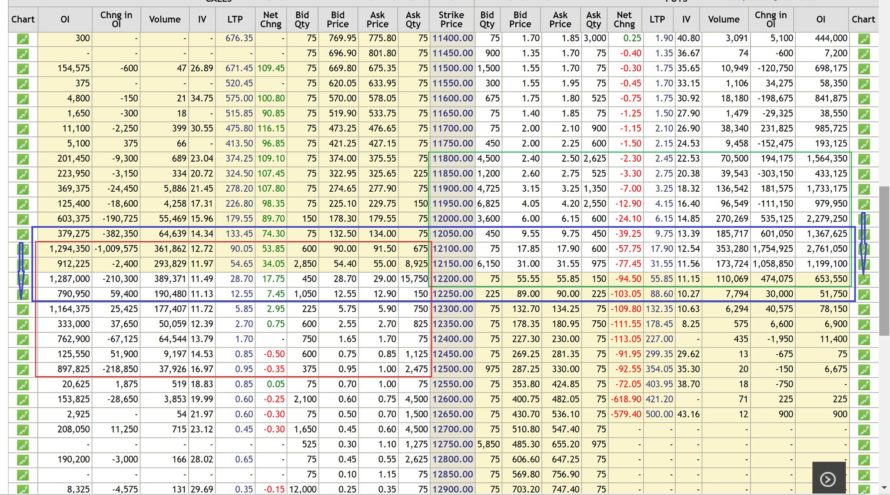
Task: Open puts chart icon for 11650.00 strike
Action: 863,114
